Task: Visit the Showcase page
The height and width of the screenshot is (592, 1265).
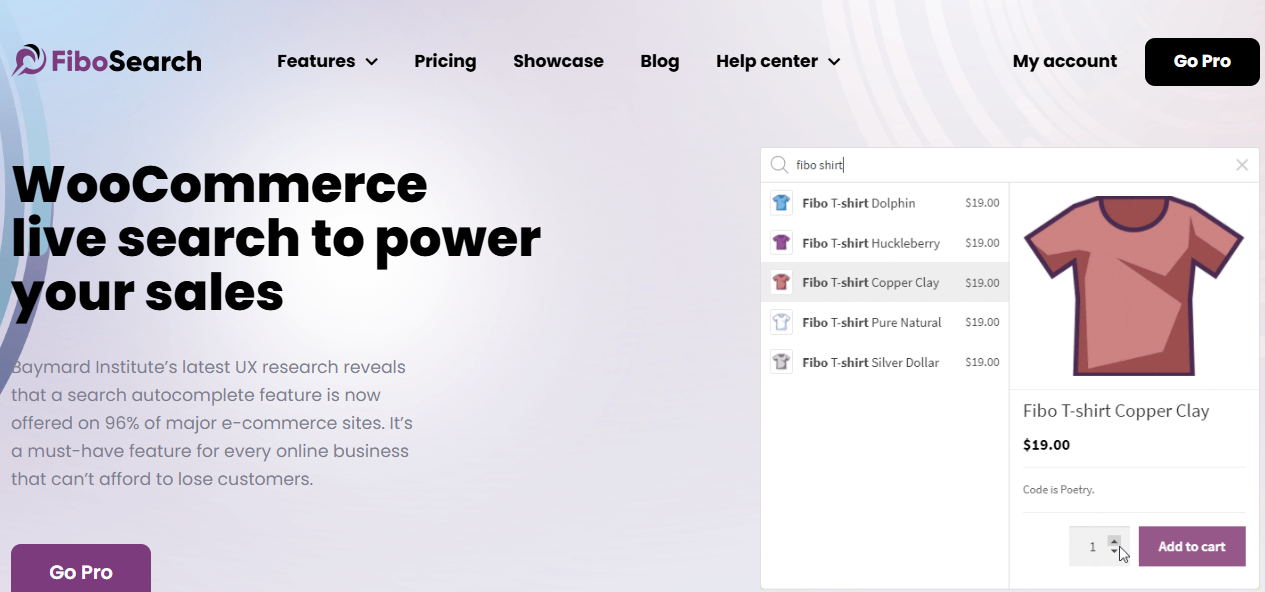Action: tap(558, 61)
